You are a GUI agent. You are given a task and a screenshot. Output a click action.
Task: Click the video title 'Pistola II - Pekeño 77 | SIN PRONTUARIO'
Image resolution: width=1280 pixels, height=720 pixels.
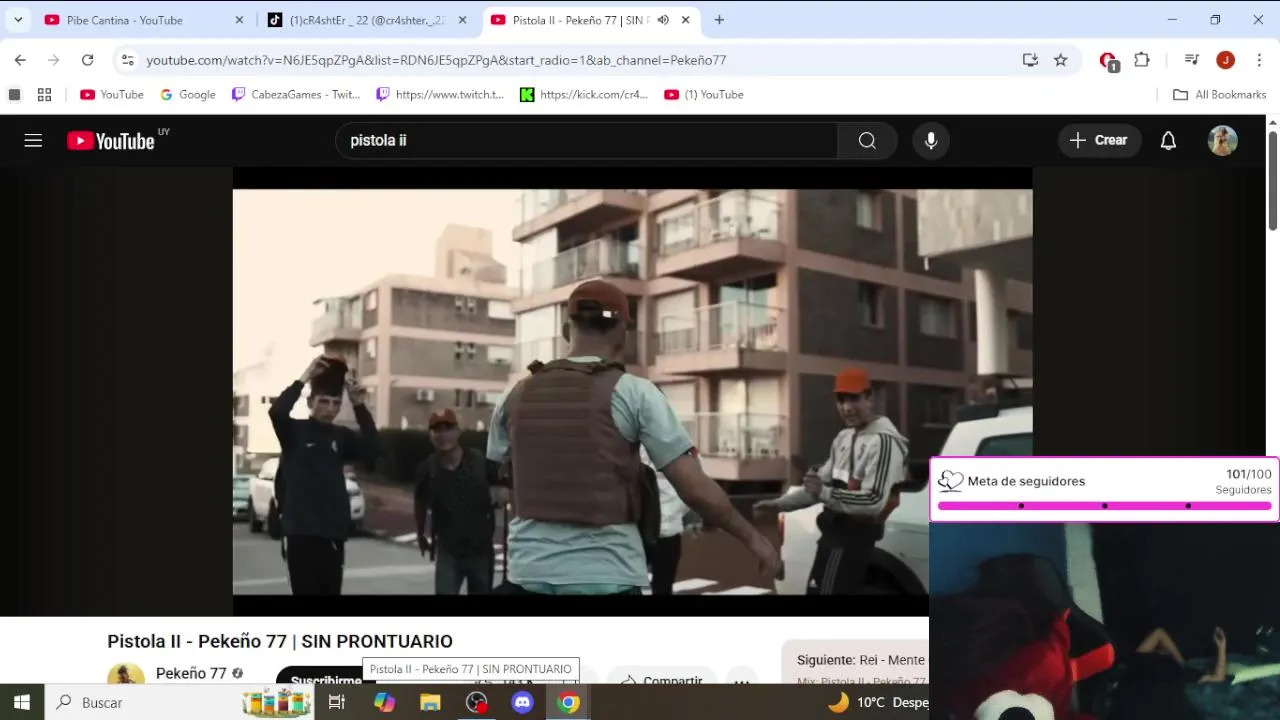[x=280, y=641]
